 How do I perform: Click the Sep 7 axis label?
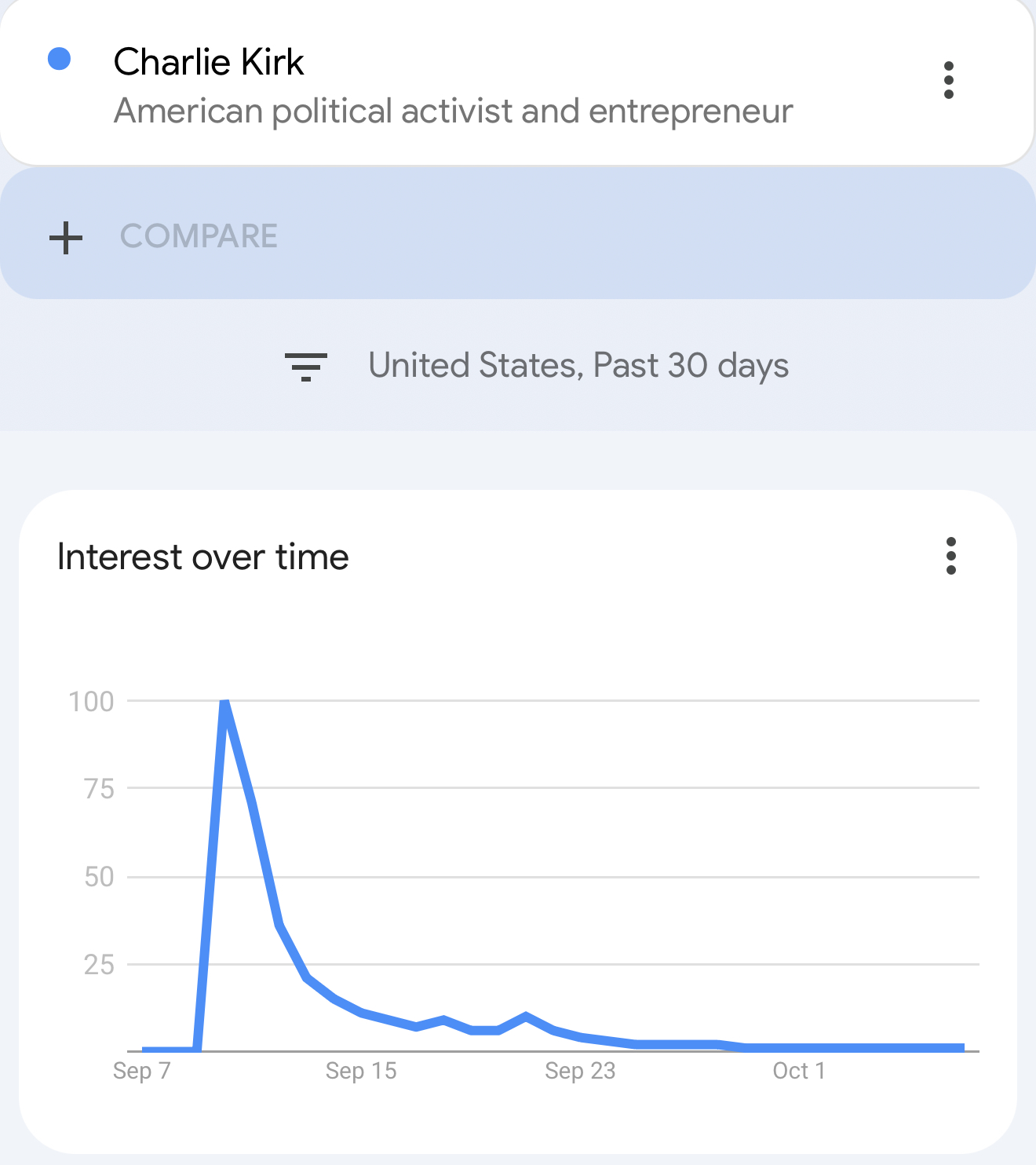[141, 1071]
